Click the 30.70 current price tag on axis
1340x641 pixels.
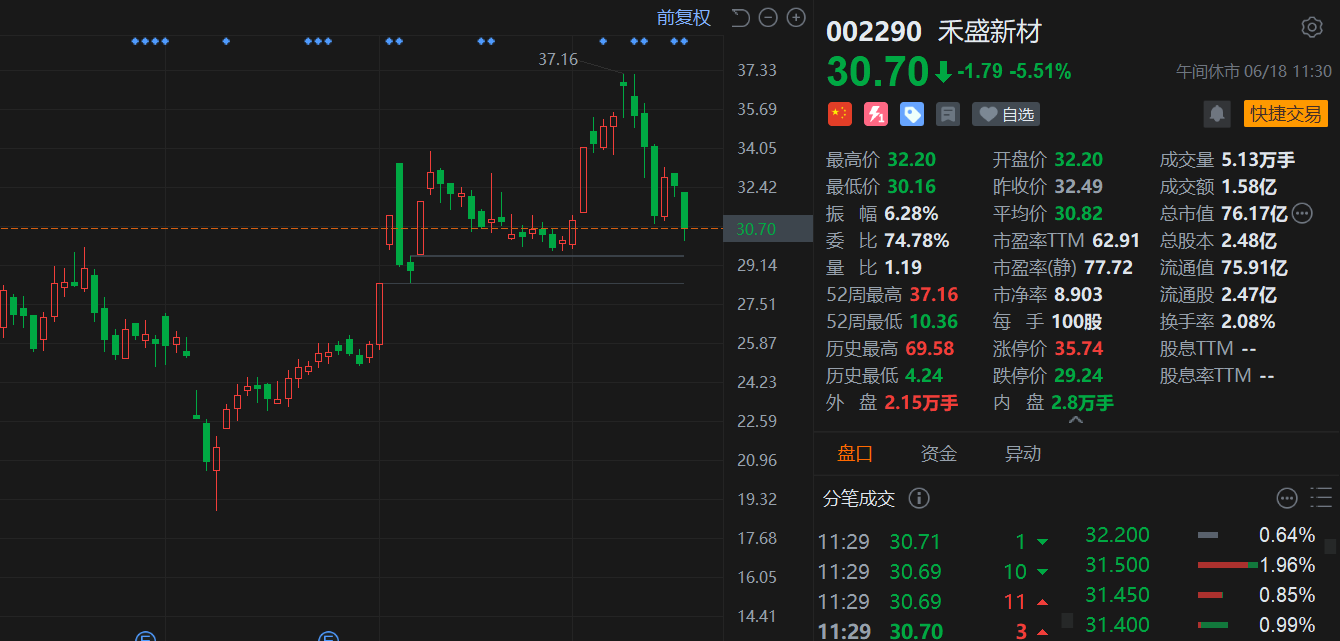769,229
